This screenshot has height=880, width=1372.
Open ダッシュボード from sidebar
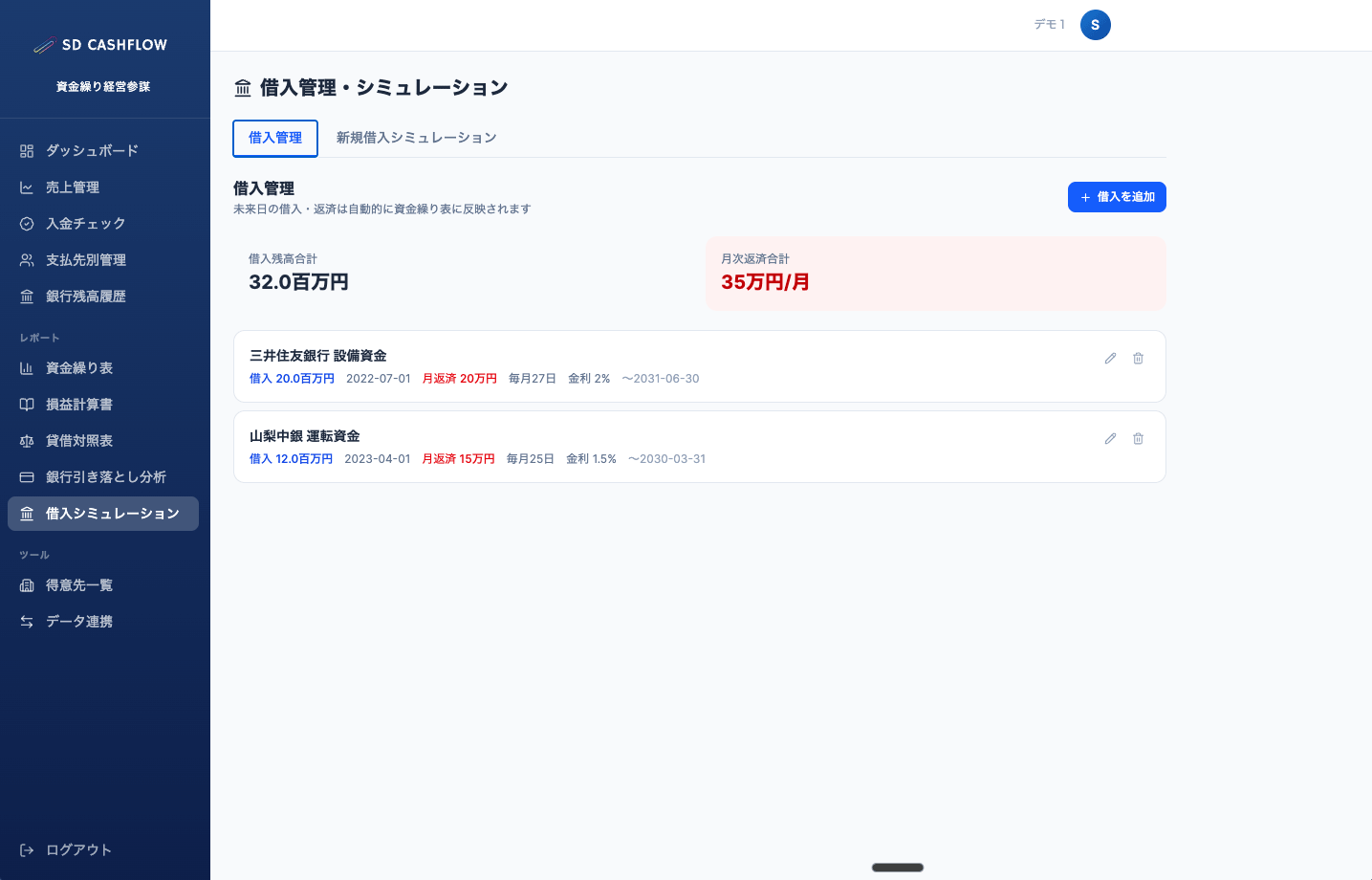click(x=103, y=151)
